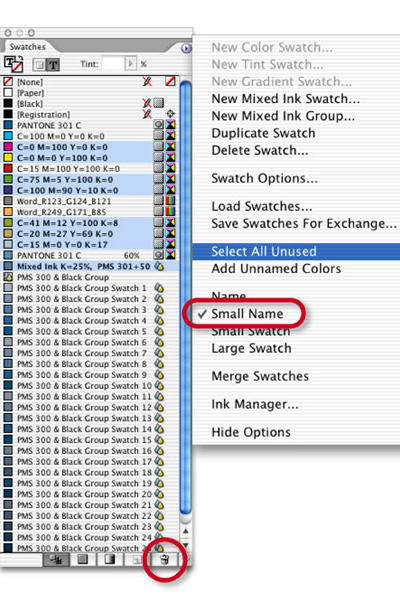Choose Load Swatches... menu item
Image resolution: width=400 pixels, height=594 pixels.
tap(262, 206)
